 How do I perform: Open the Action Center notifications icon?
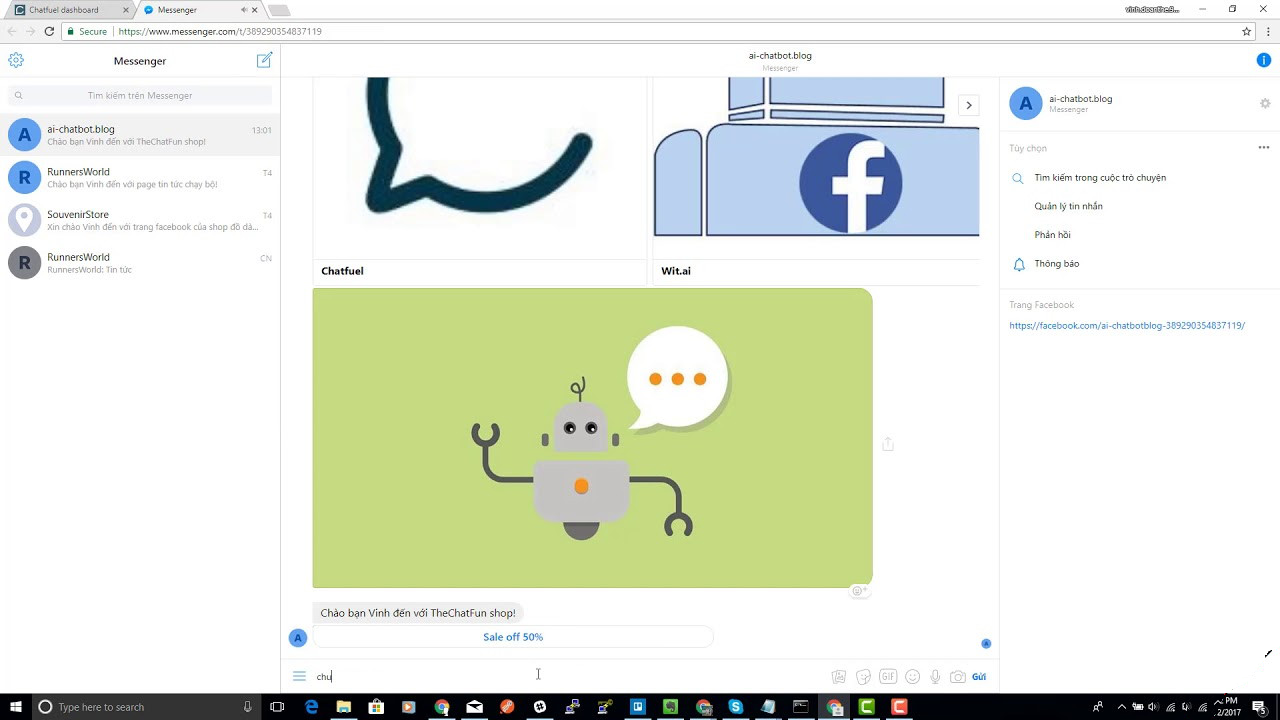tap(1258, 707)
